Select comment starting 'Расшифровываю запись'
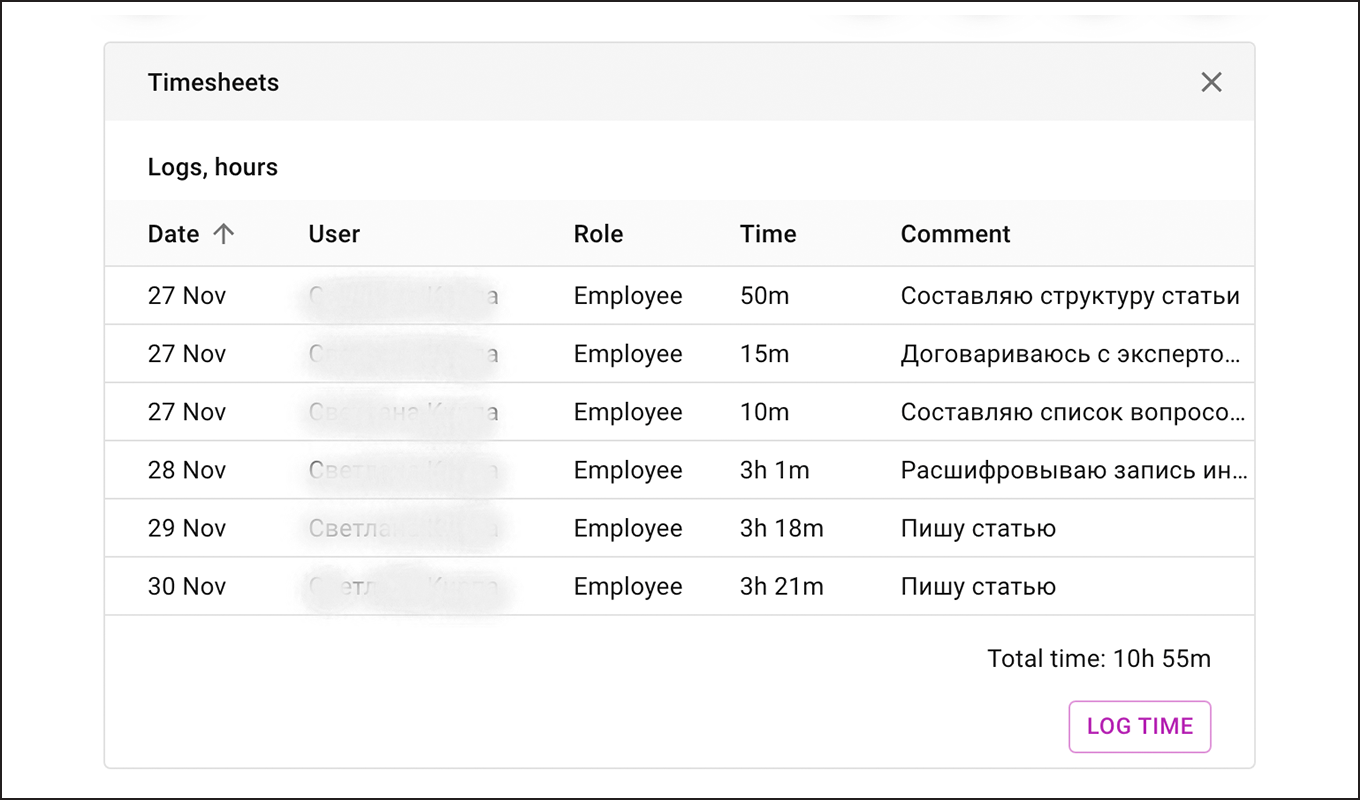This screenshot has width=1360, height=800. (x=1074, y=470)
